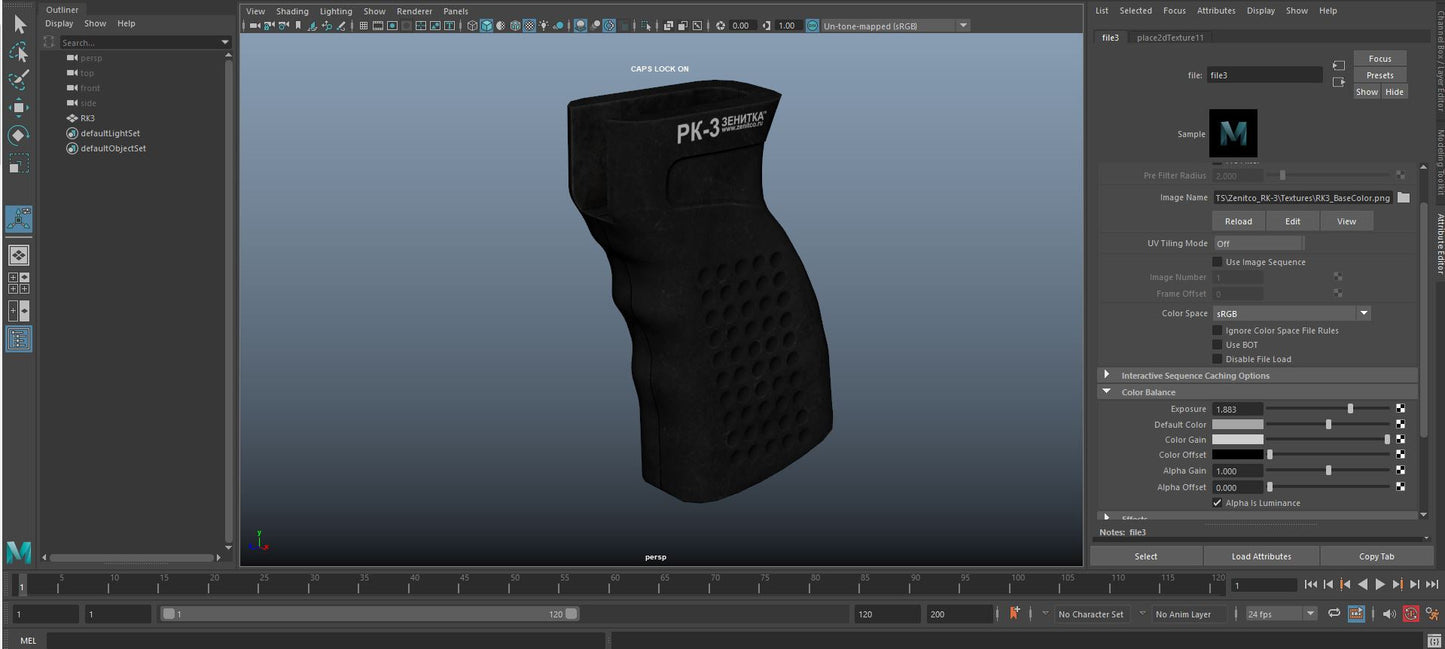Select the Scale tool in the toolbox
1445x649 pixels.
[x=18, y=164]
